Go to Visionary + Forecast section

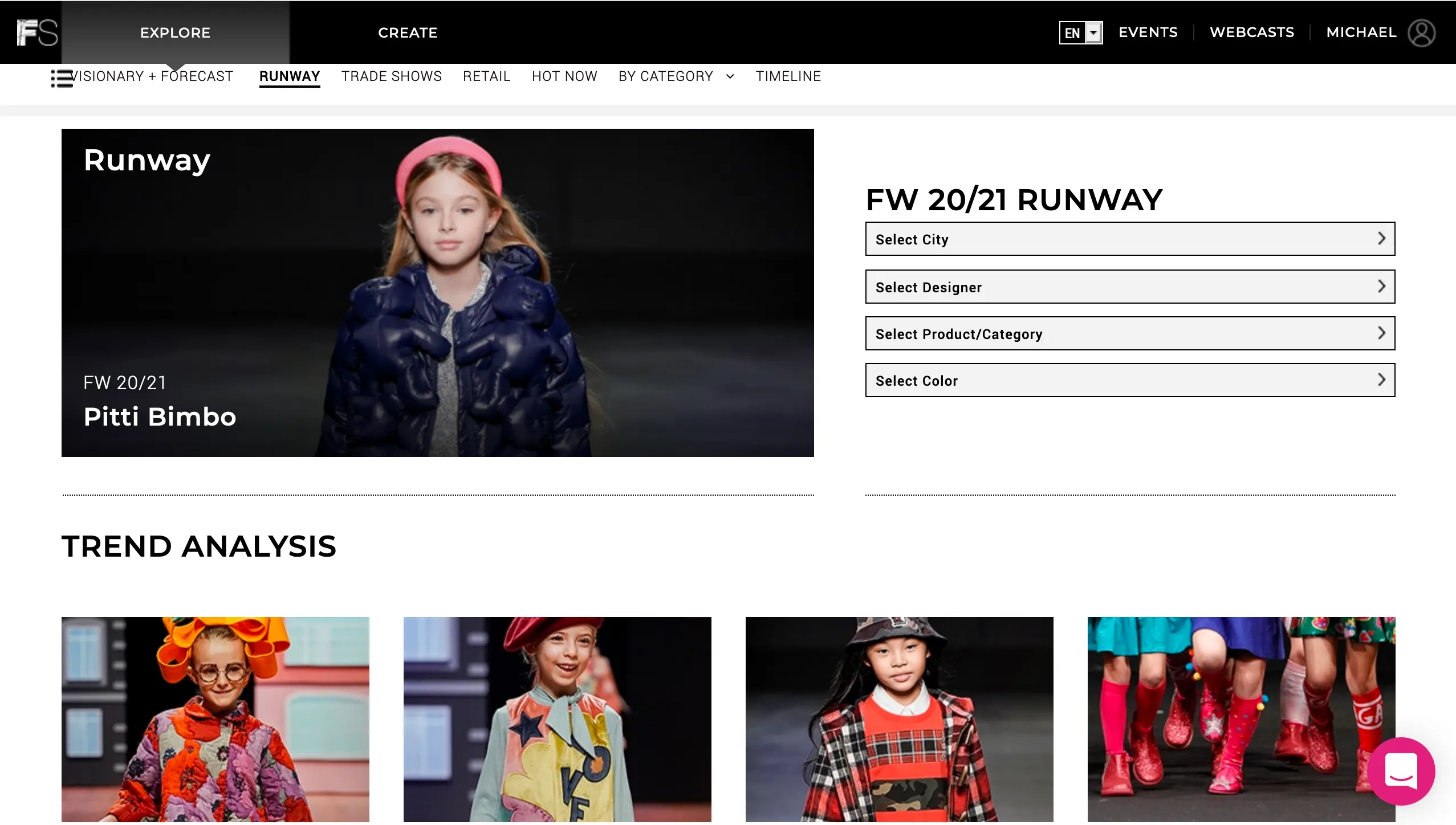[152, 76]
